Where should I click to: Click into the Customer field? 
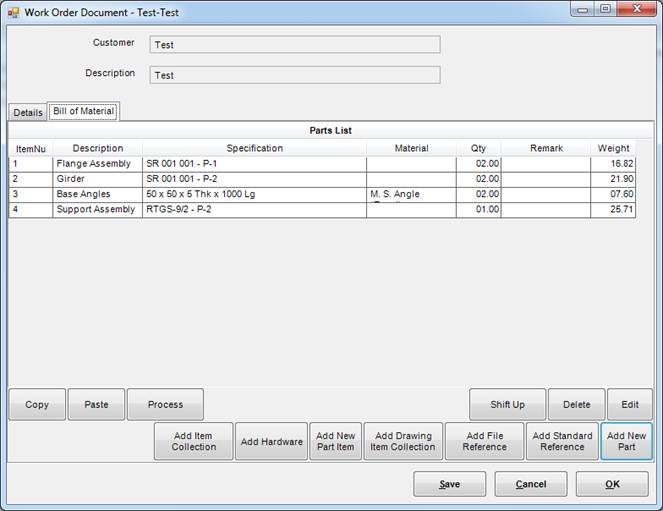click(x=294, y=44)
